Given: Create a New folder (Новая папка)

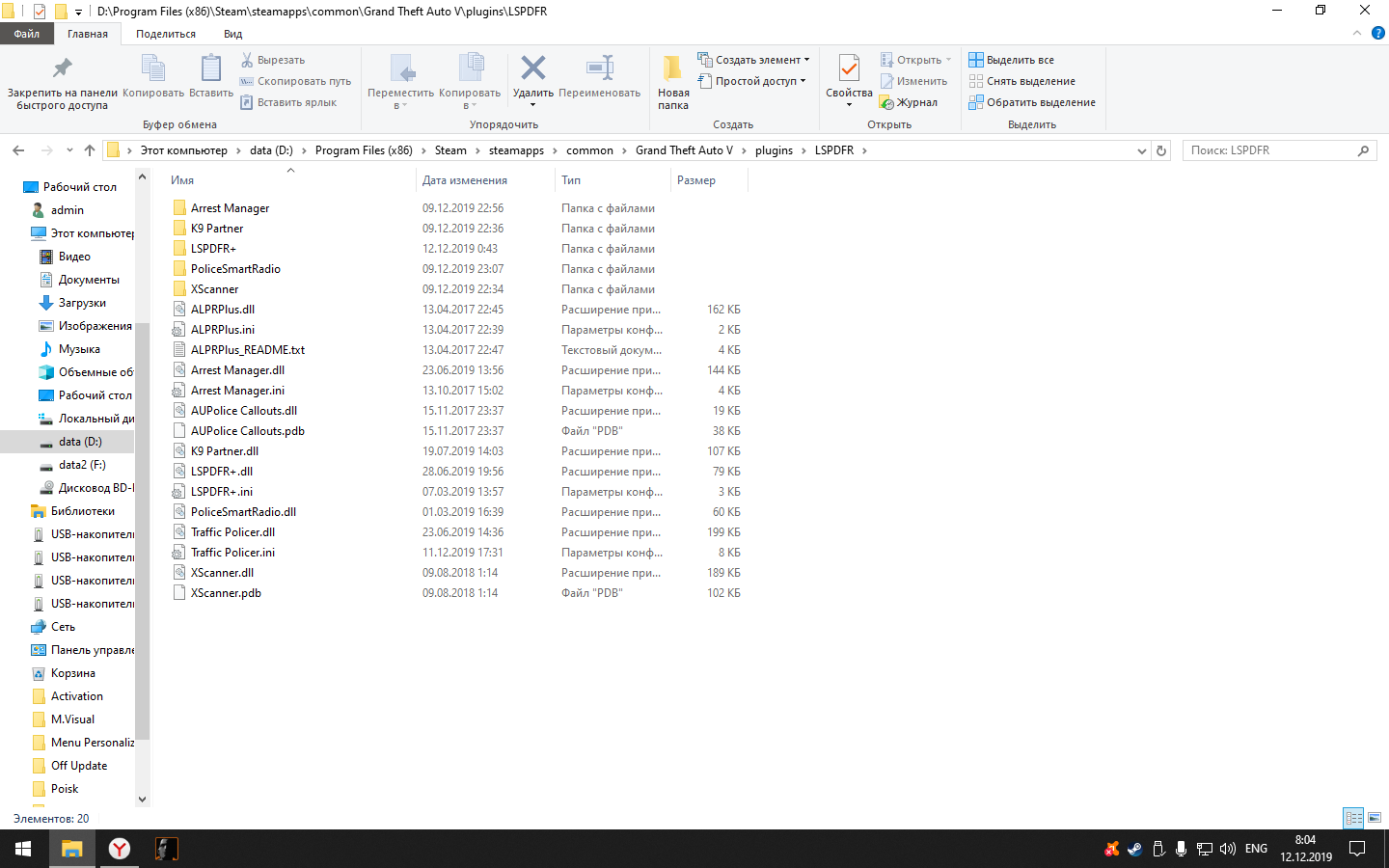Looking at the screenshot, I should click(x=673, y=82).
